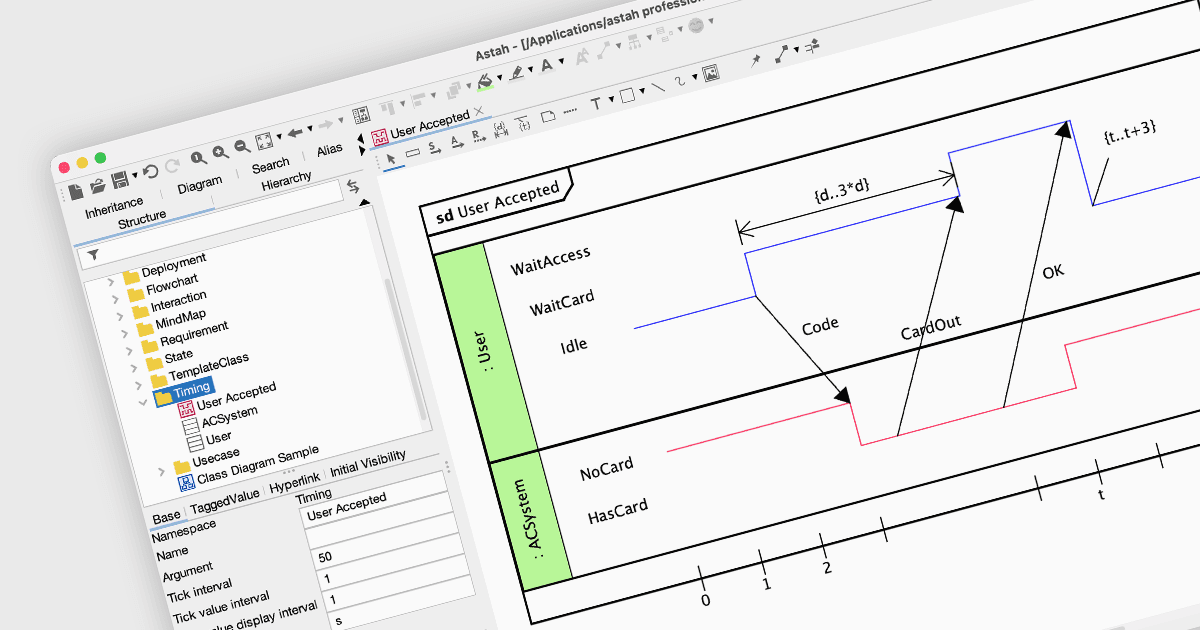1200x630 pixels.
Task: Select the Time constraint tool
Action: [x=524, y=123]
